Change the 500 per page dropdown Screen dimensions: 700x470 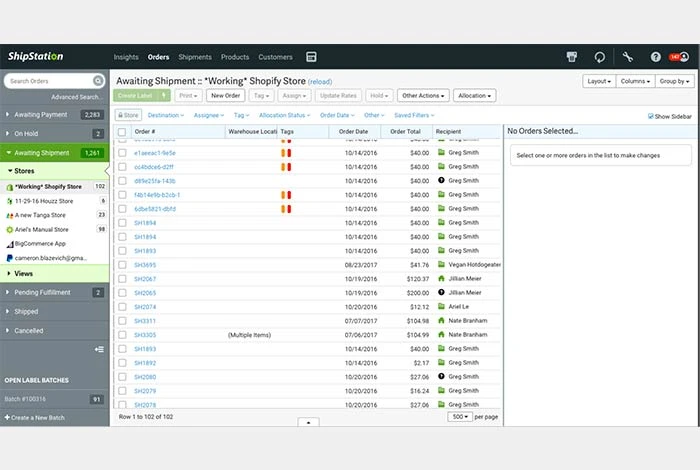pos(460,416)
